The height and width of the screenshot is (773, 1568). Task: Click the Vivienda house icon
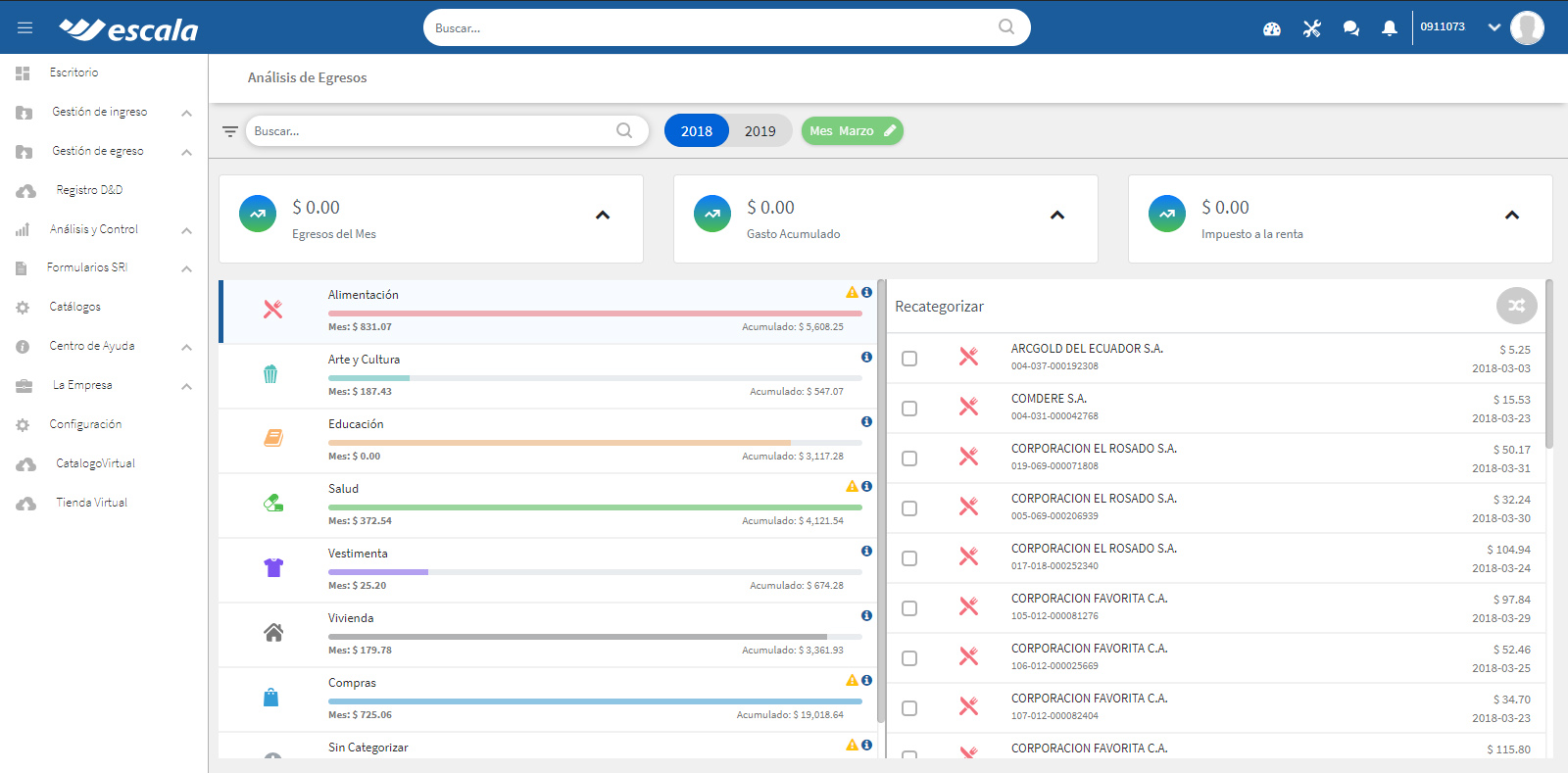pyautogui.click(x=273, y=632)
